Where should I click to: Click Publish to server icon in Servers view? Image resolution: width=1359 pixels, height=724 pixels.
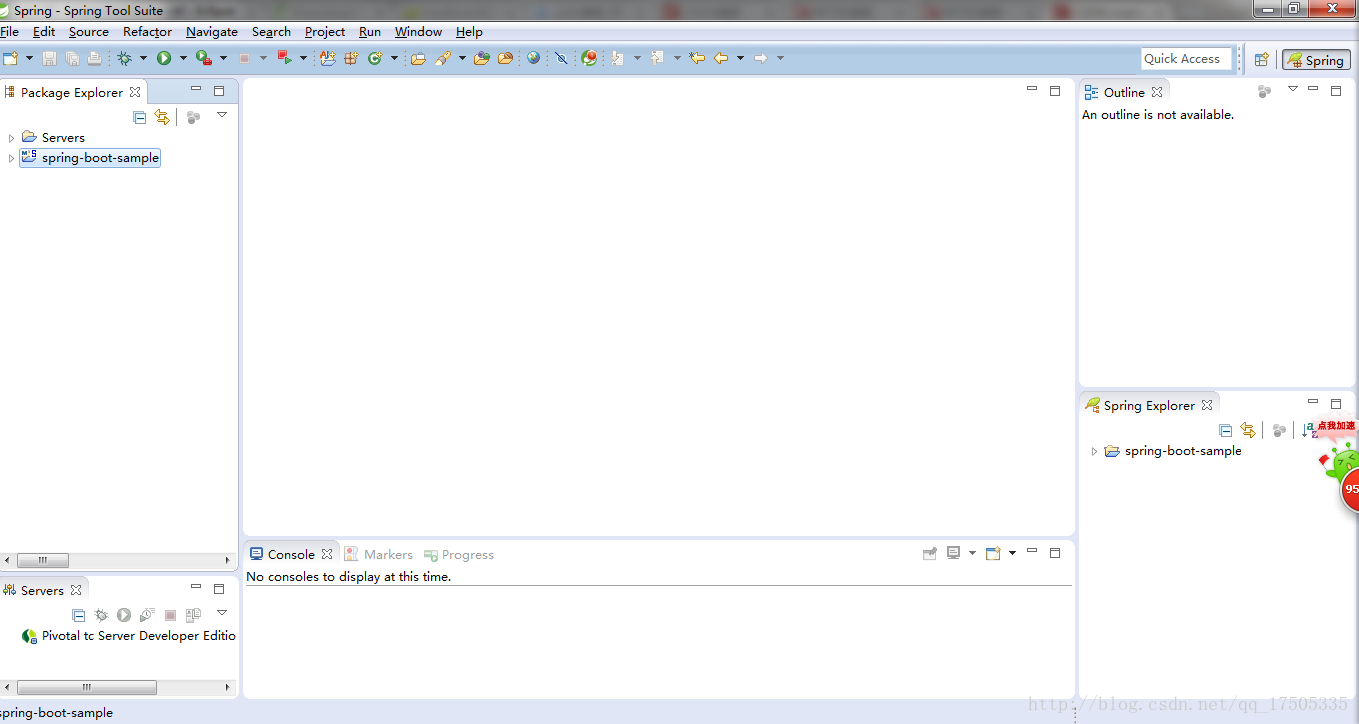(193, 615)
